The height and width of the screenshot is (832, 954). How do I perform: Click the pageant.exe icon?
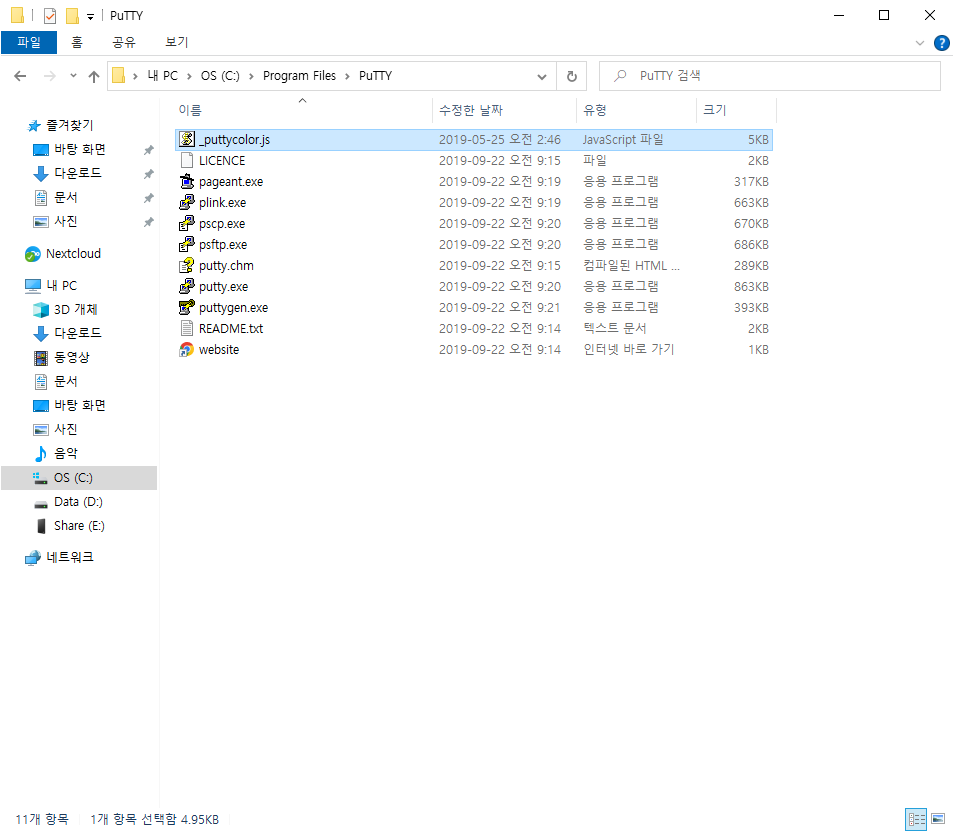187,181
